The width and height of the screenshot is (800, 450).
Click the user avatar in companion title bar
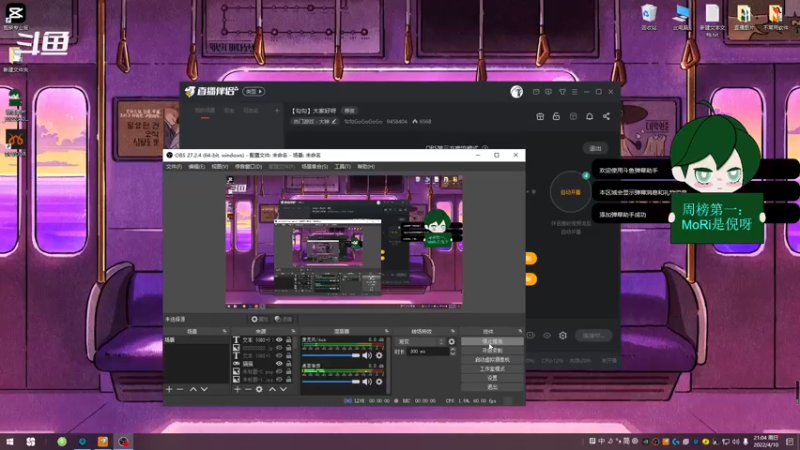point(516,92)
